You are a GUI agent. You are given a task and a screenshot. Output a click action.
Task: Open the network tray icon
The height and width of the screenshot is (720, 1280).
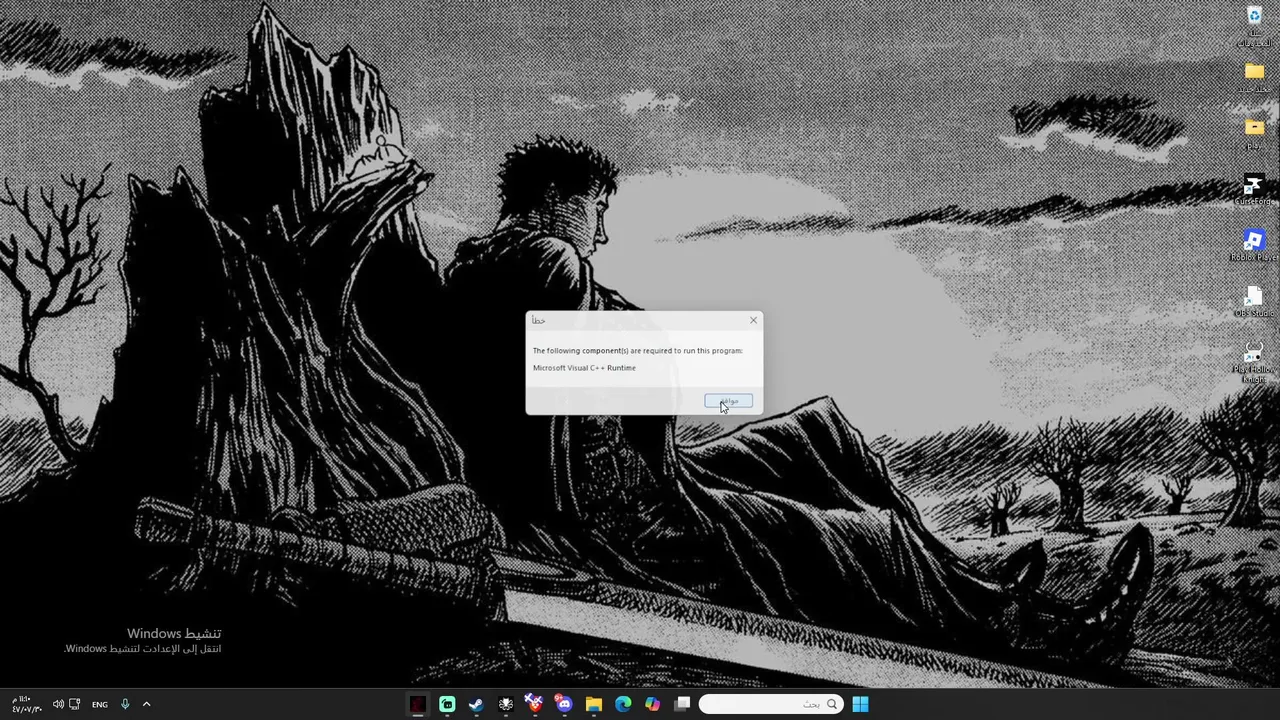point(75,704)
